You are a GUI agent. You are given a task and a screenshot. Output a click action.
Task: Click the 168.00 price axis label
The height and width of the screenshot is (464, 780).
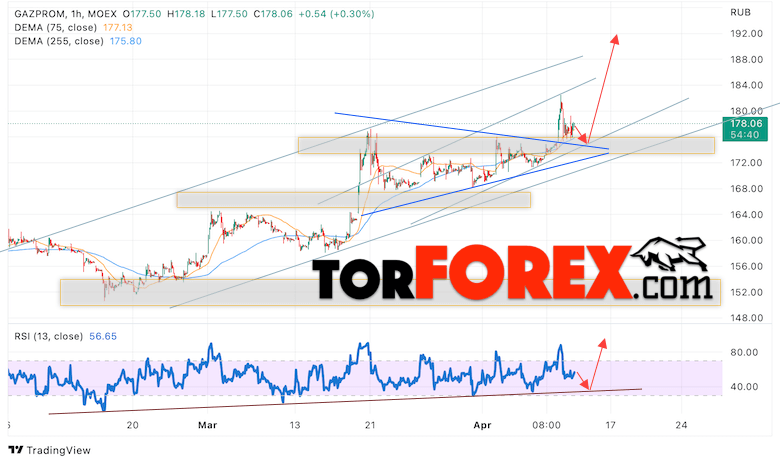(x=747, y=188)
